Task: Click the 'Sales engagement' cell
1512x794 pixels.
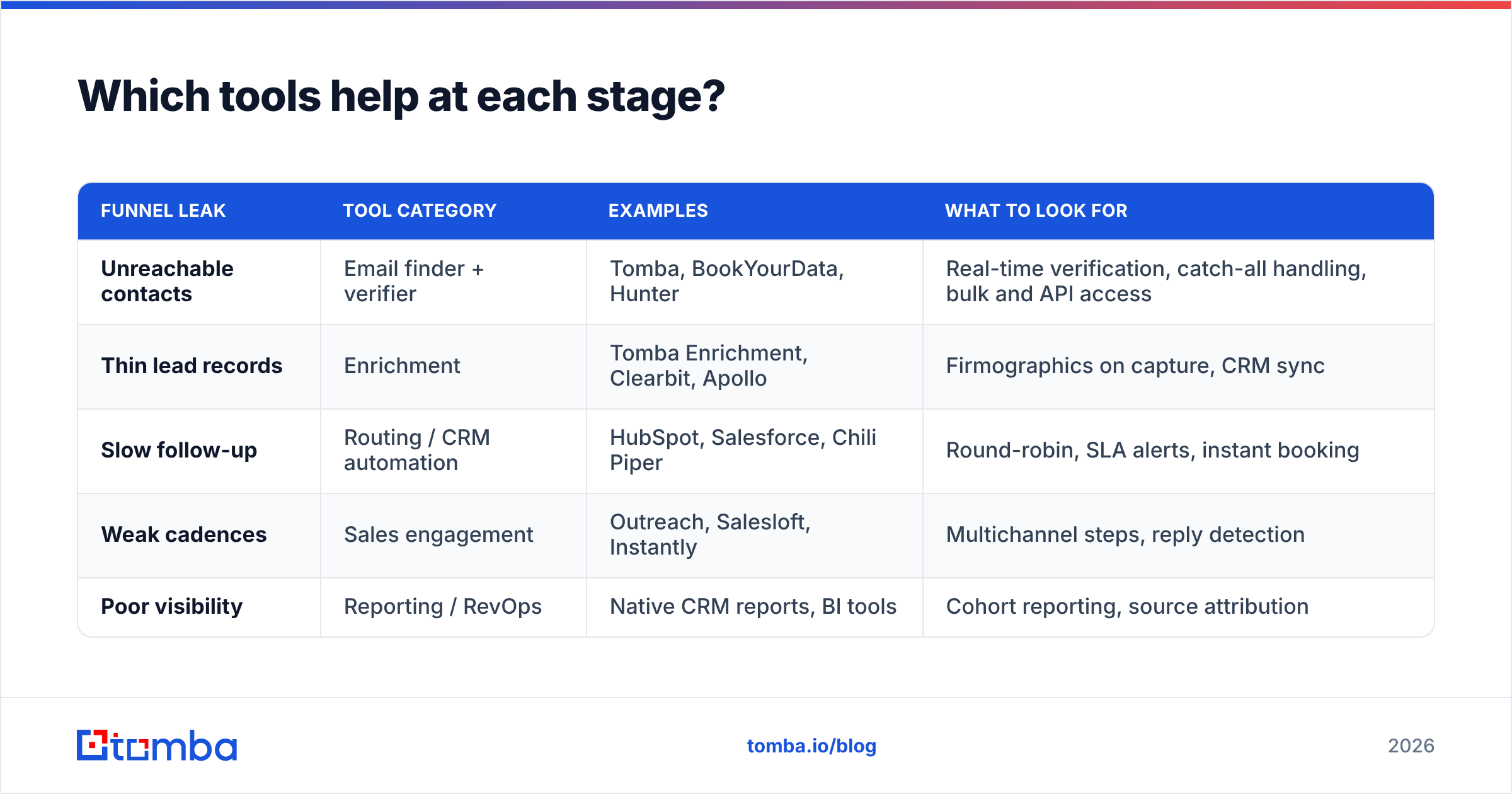Action: (454, 536)
